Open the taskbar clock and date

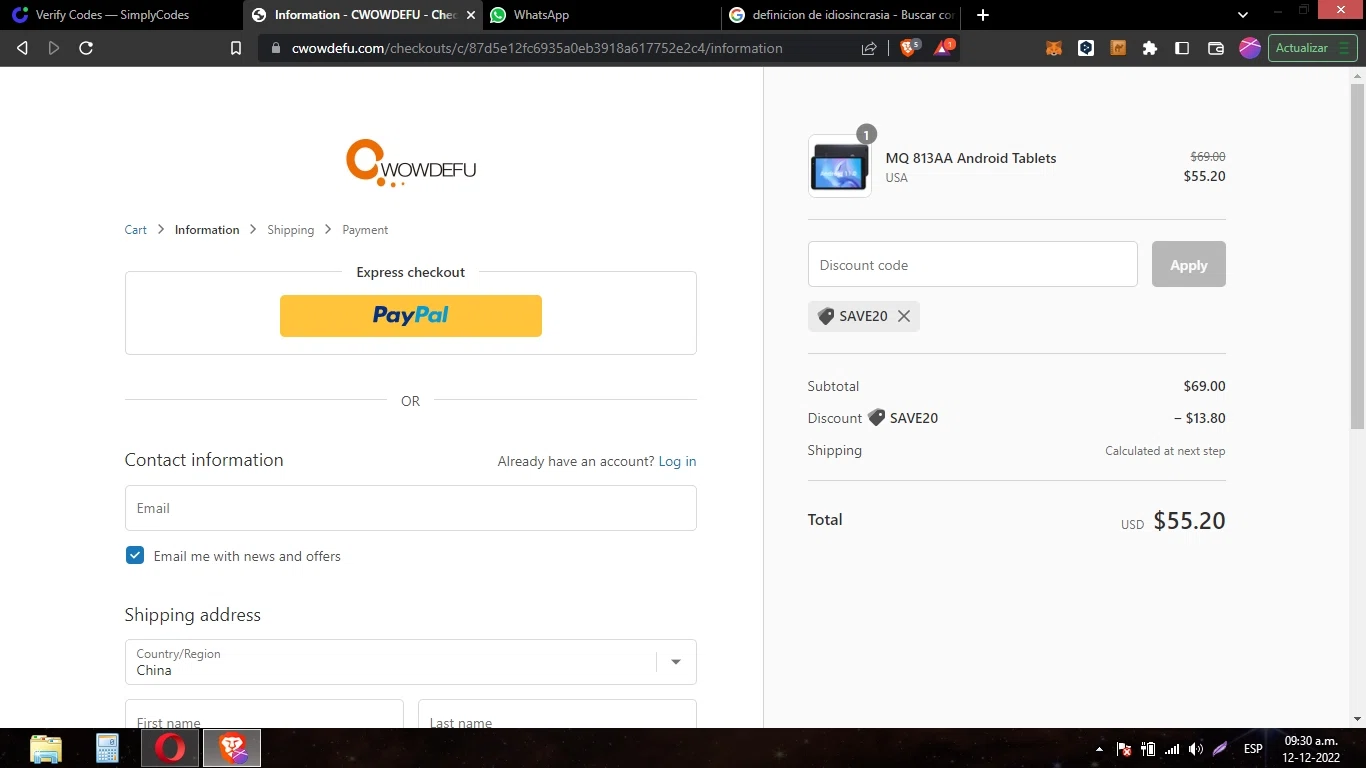[1311, 749]
